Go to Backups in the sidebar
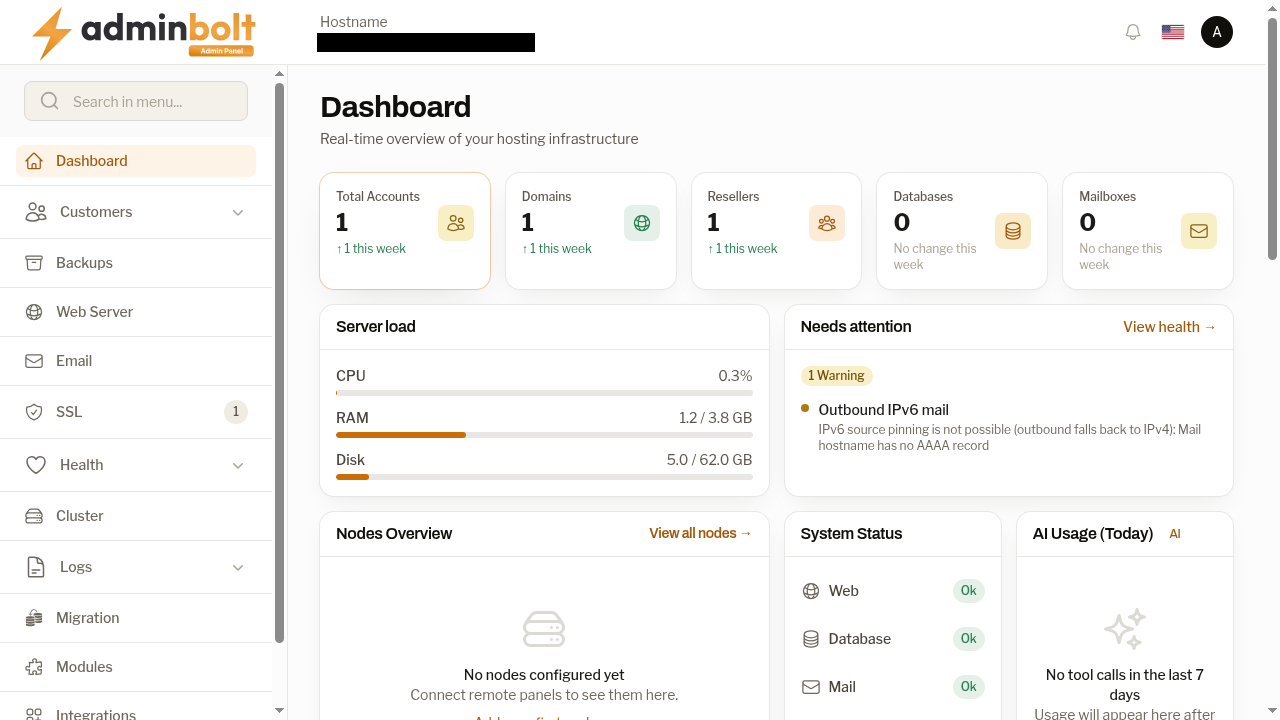The image size is (1280, 720). pos(136,263)
